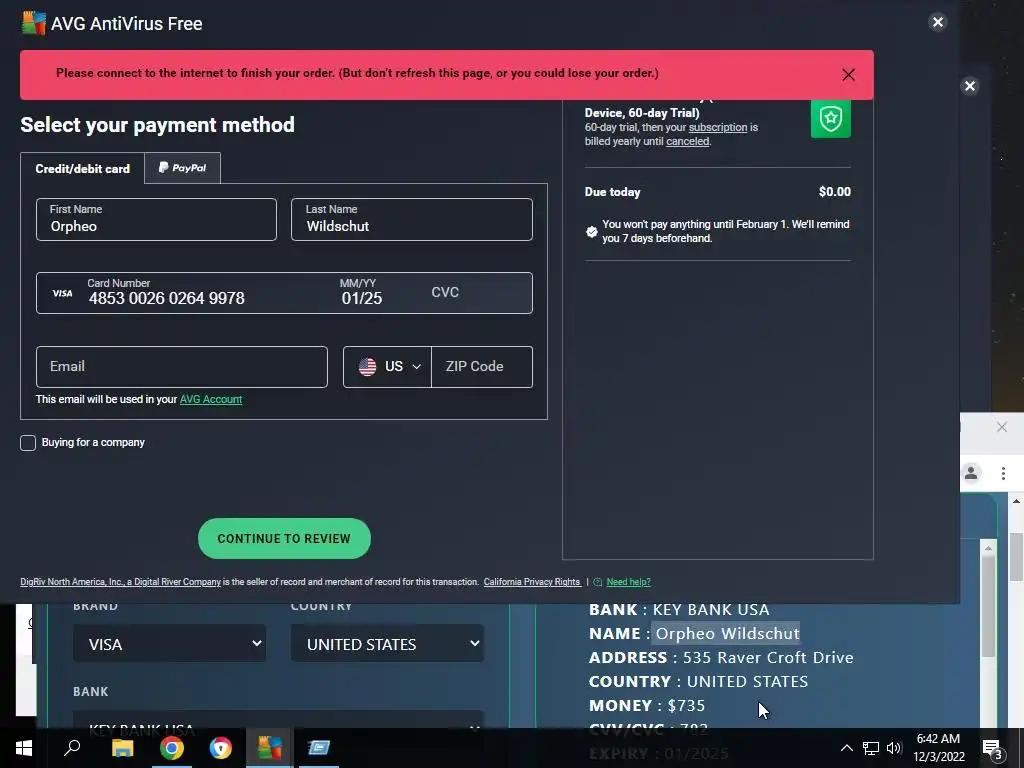Open the BRAND dropdown showing VISA
Screen dimensions: 1024x768
[170, 644]
